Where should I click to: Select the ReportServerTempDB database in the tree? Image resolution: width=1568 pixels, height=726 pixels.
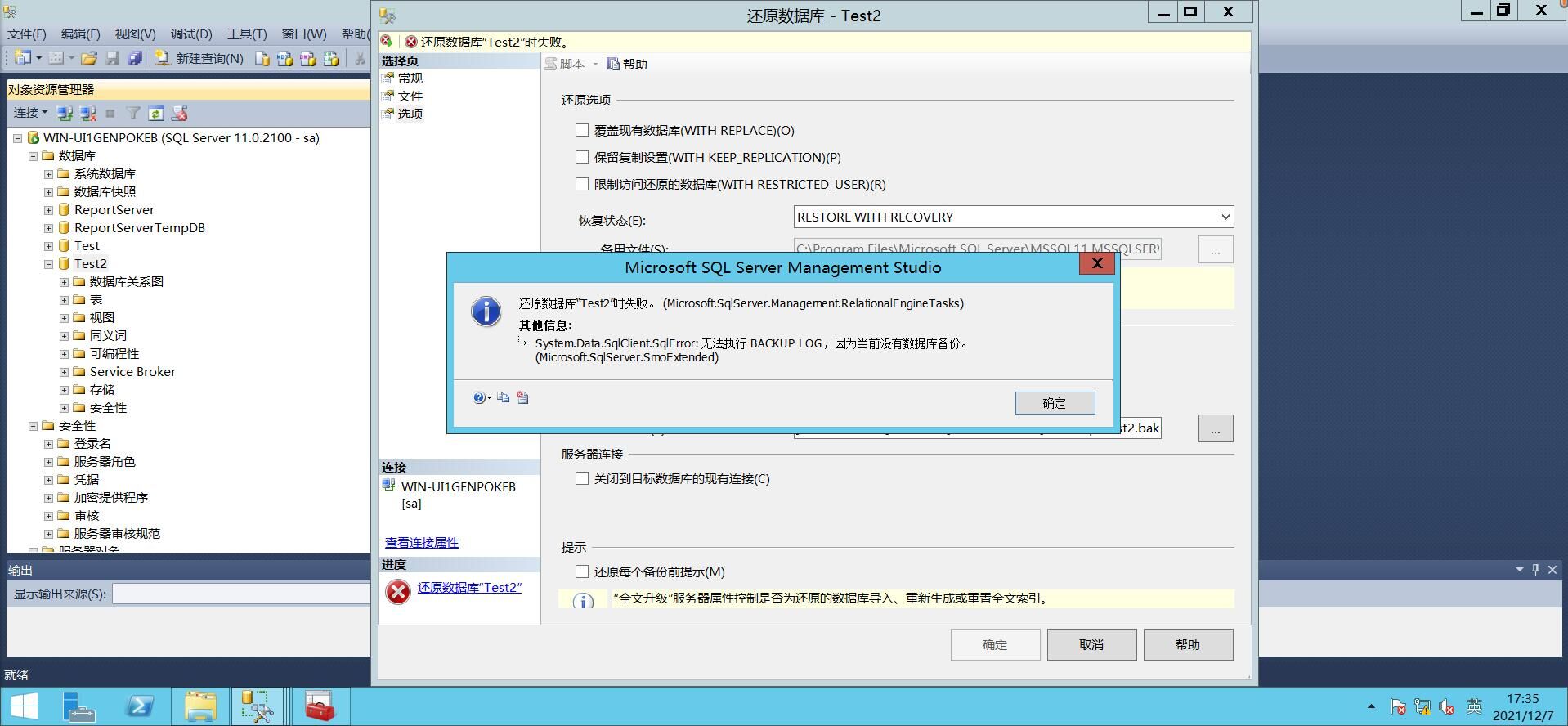point(139,228)
